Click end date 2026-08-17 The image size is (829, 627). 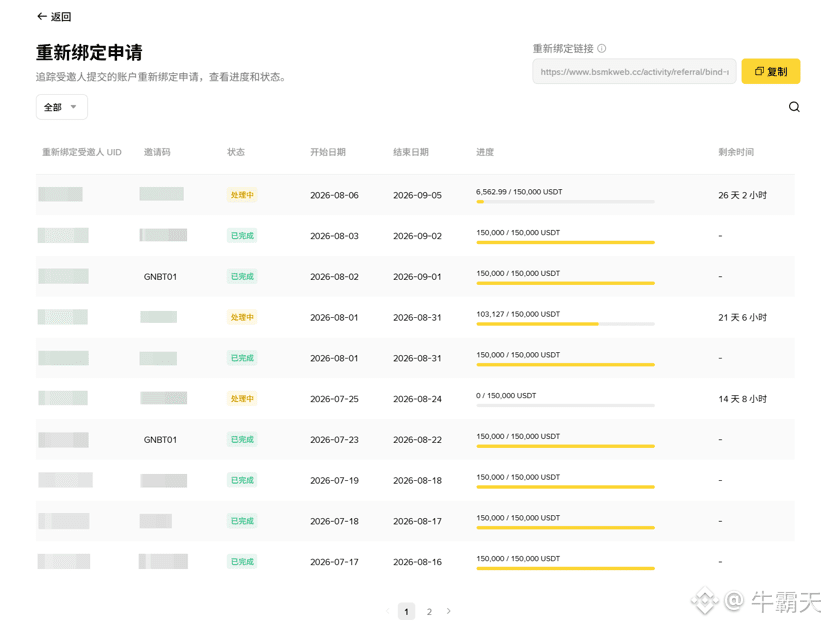click(417, 521)
